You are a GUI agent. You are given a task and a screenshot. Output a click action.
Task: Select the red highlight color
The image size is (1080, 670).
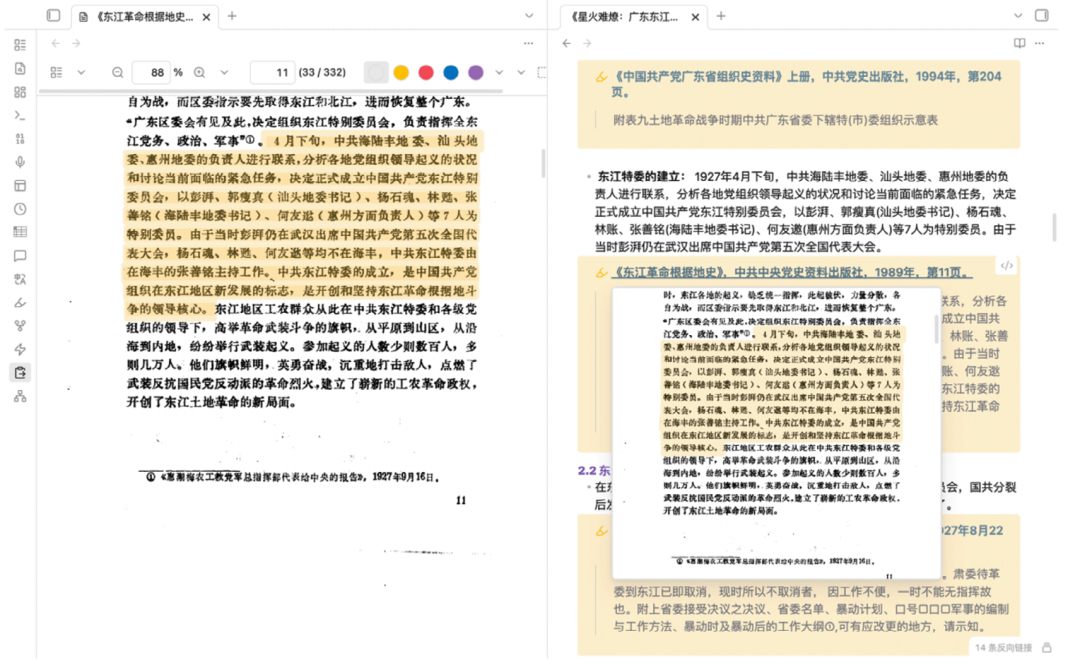pos(426,72)
